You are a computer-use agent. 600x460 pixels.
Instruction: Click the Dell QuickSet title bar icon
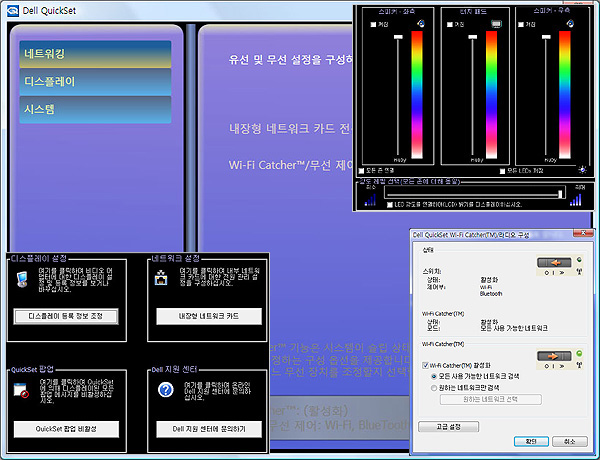coord(13,10)
